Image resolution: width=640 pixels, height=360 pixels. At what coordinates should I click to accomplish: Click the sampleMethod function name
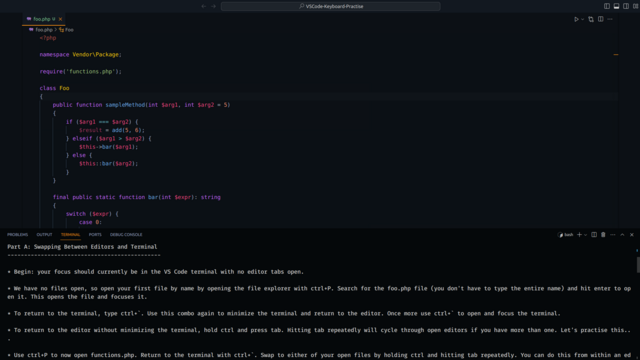(125, 105)
